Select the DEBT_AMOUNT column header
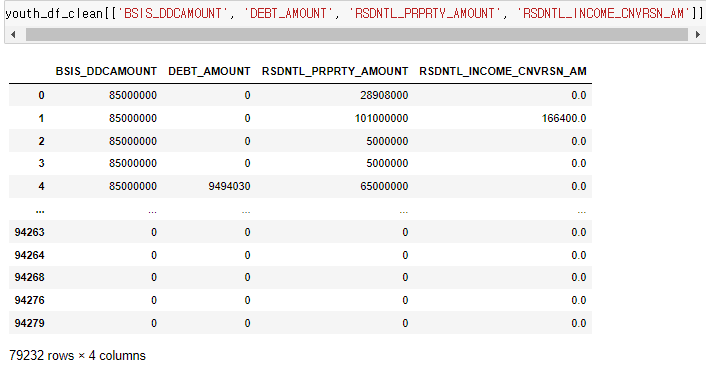 (209, 71)
